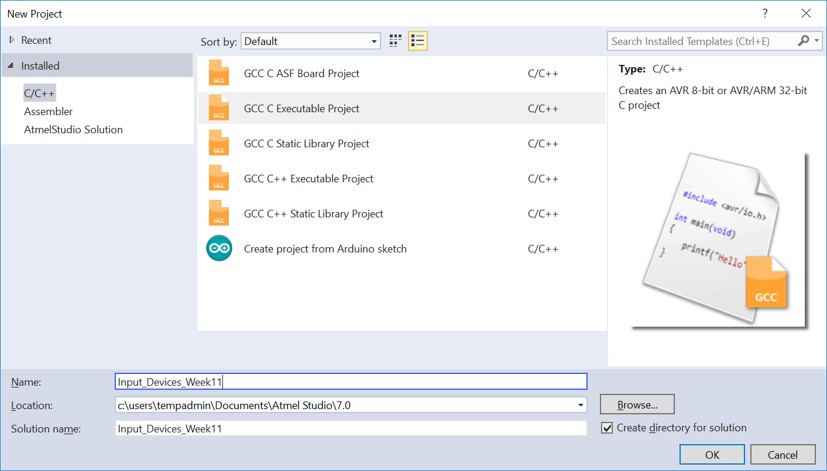Click the GCC document preview image
Viewport: 827px width, 471px height.
click(x=720, y=240)
